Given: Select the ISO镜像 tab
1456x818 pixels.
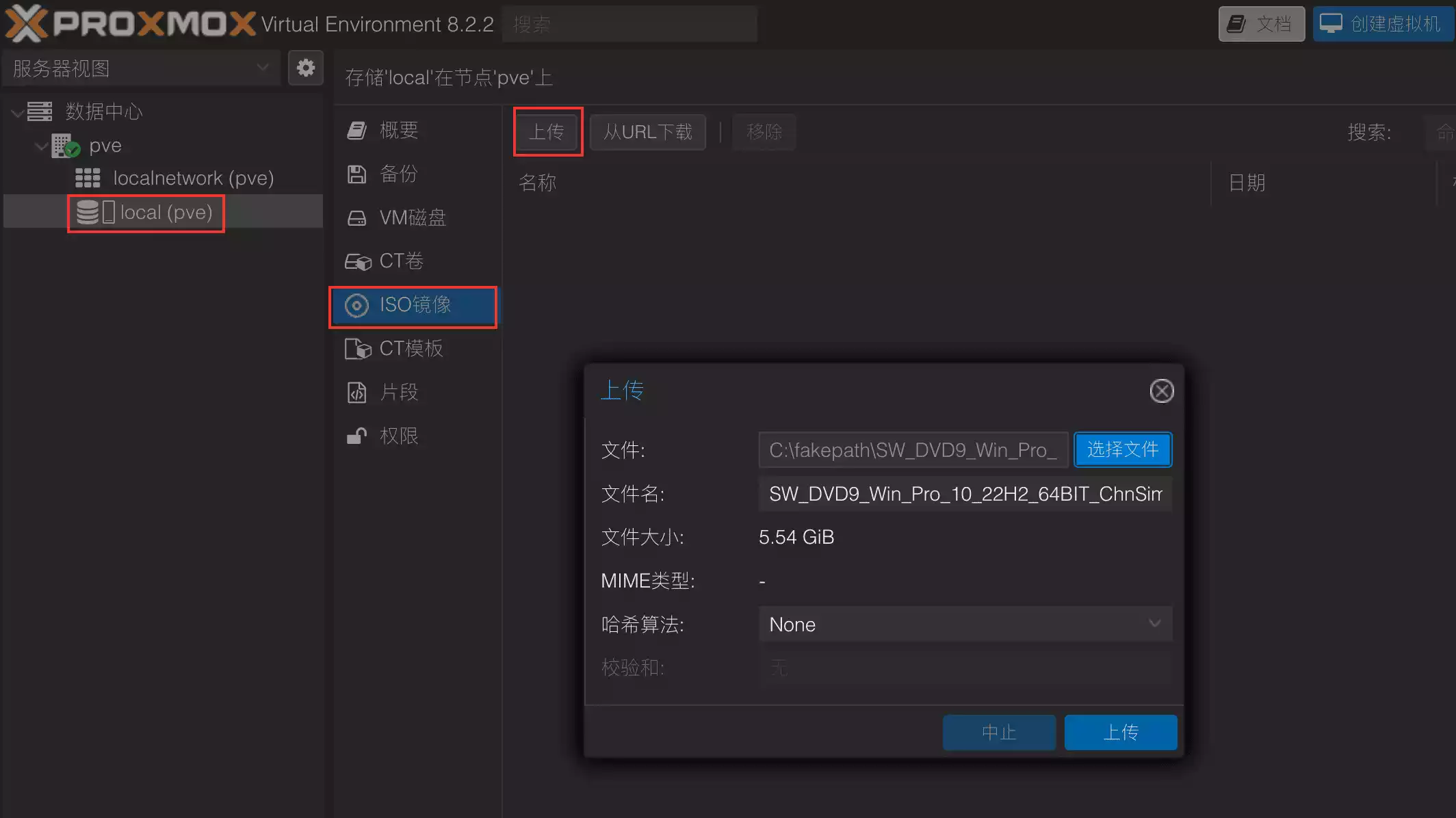Looking at the screenshot, I should [x=414, y=305].
